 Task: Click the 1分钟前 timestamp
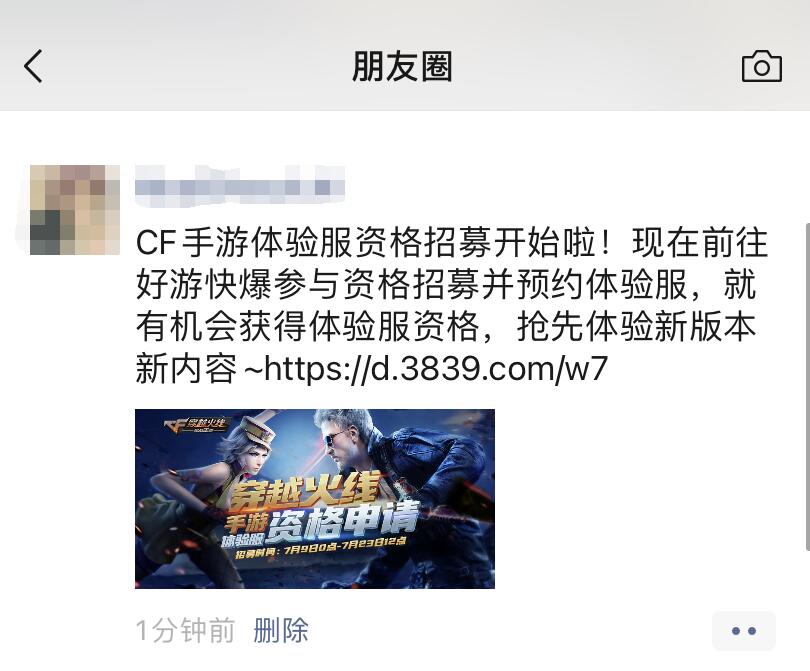[x=185, y=630]
